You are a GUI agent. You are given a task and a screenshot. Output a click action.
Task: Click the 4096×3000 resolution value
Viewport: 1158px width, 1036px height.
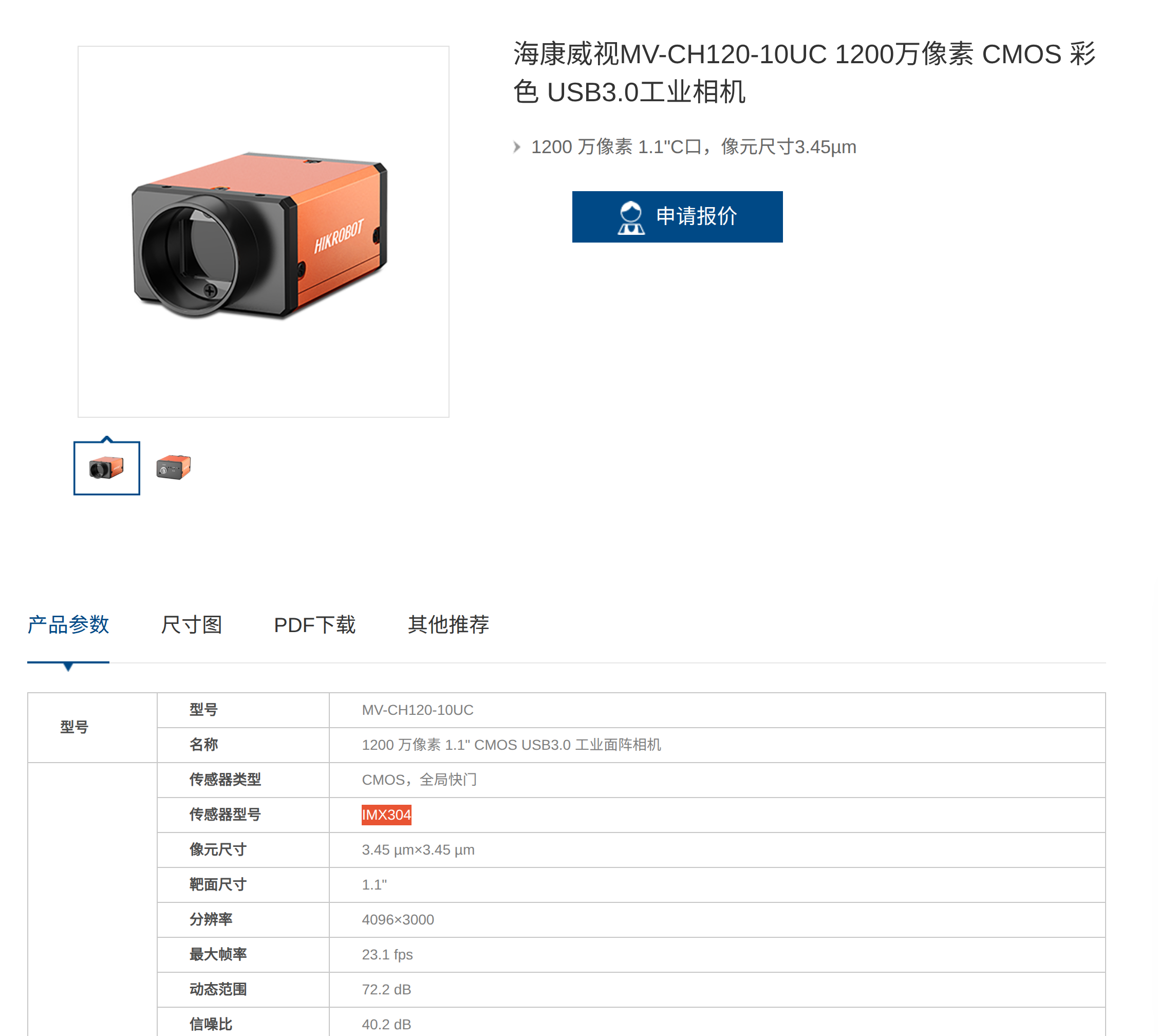[398, 919]
